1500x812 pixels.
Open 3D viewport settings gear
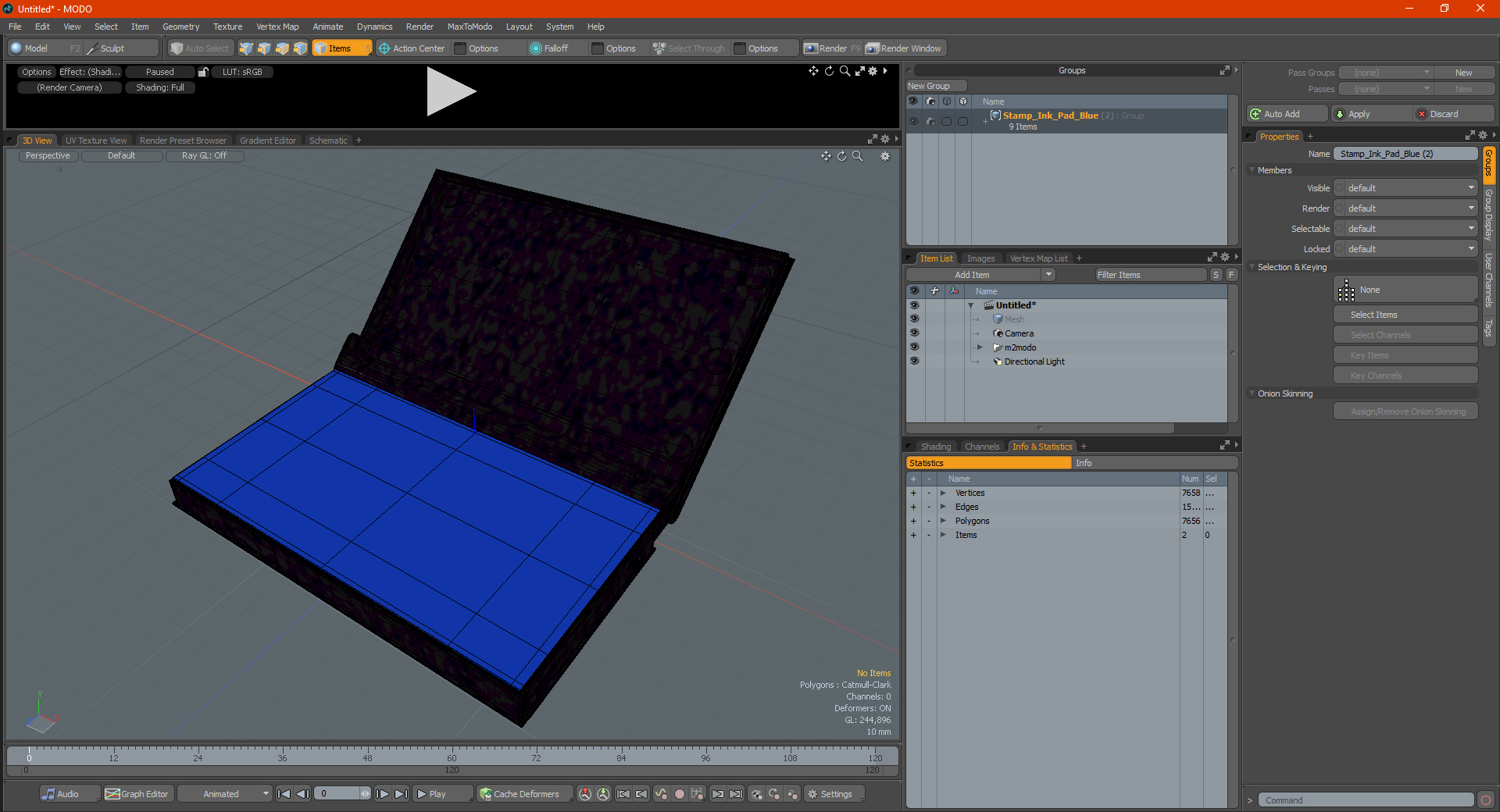point(885,156)
